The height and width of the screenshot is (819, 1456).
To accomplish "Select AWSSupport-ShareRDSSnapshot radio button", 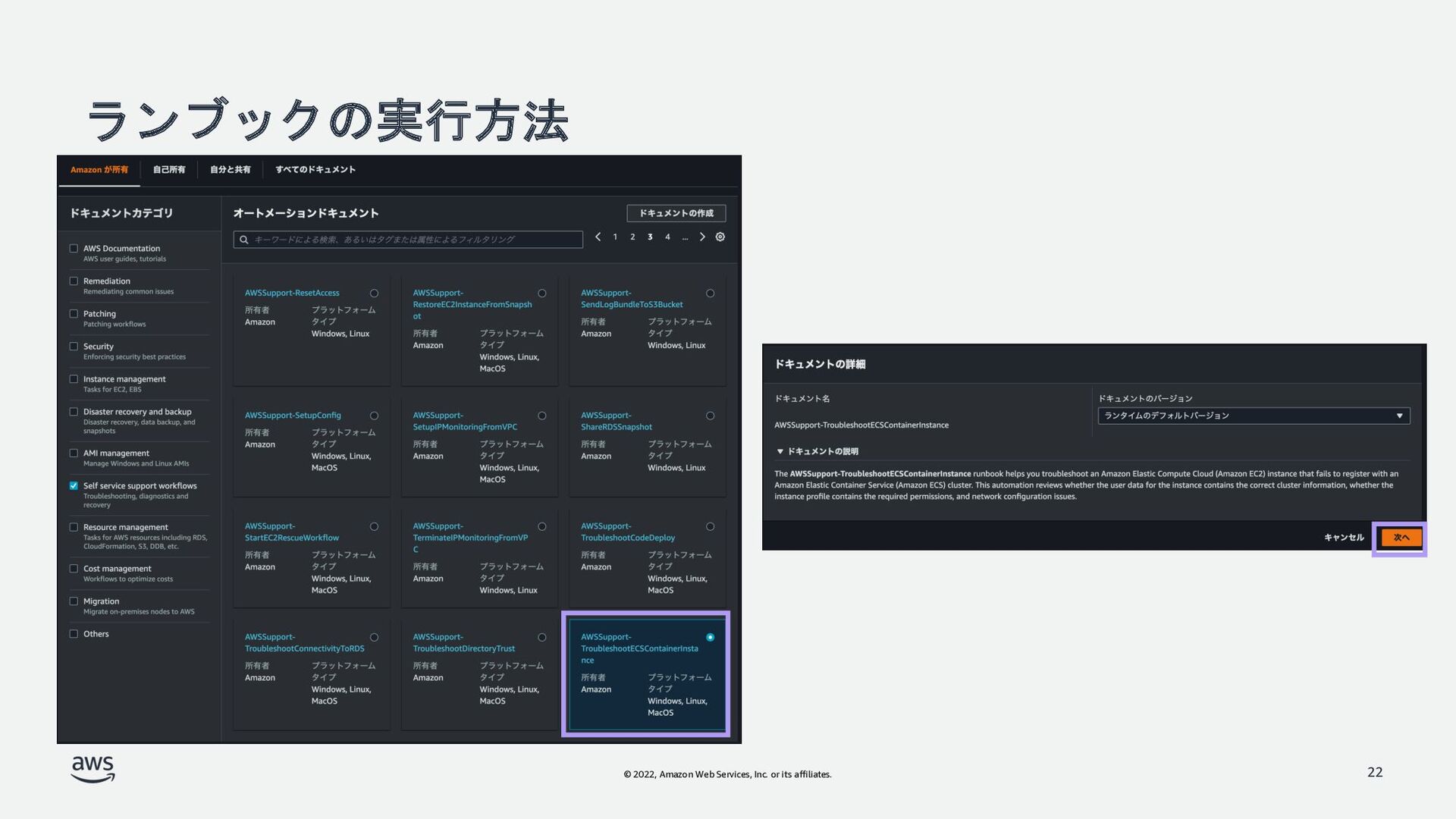I will (x=711, y=416).
